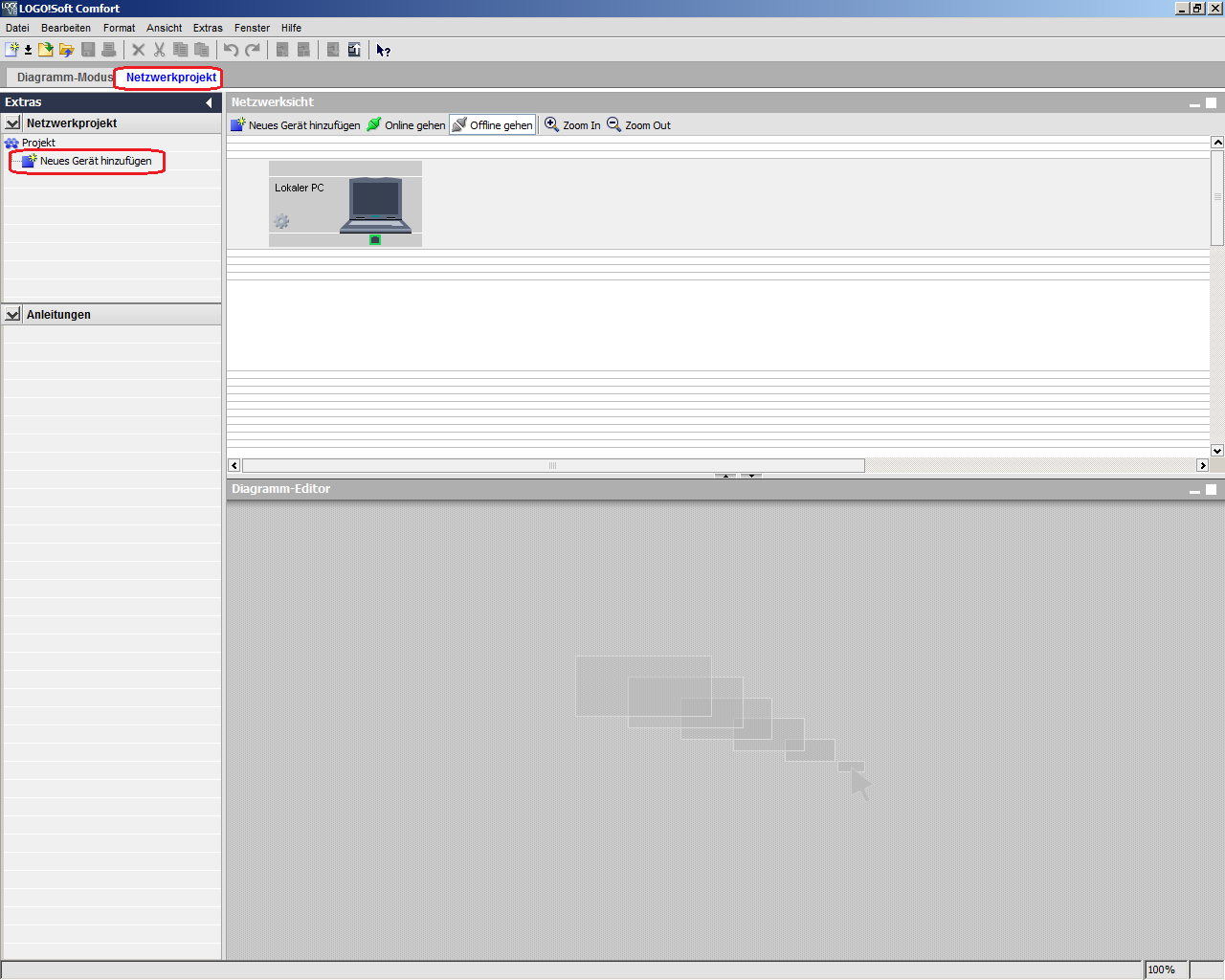1225x980 pixels.
Task: Open the Datei menu
Action: pos(17,28)
